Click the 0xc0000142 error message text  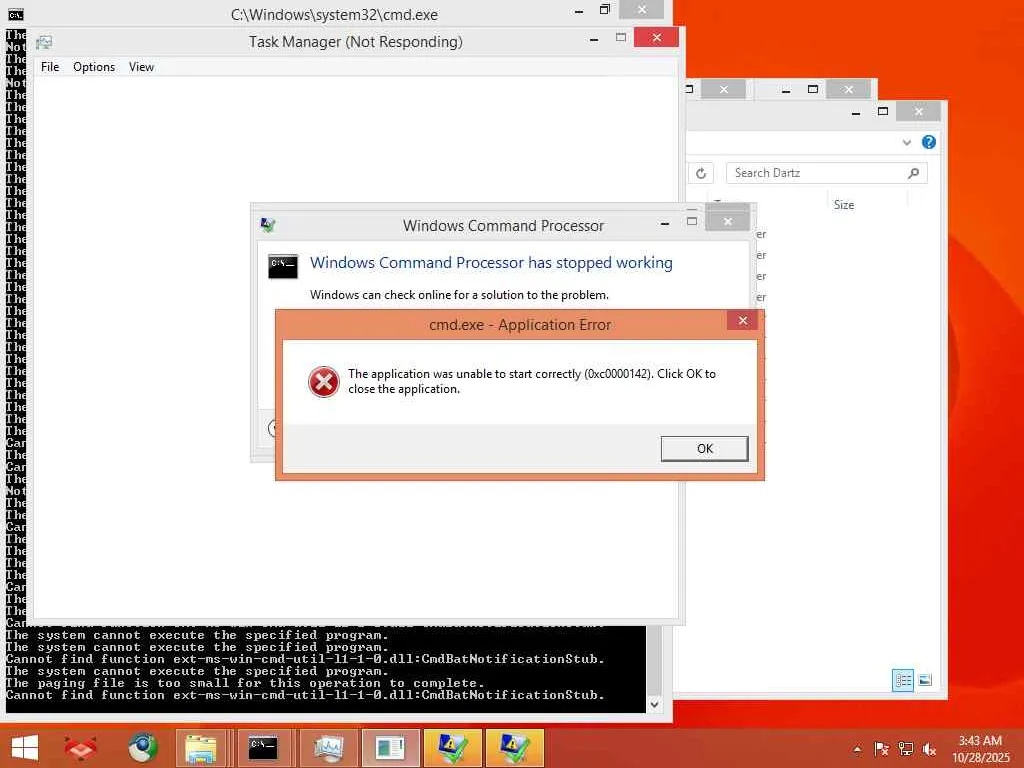click(x=532, y=381)
